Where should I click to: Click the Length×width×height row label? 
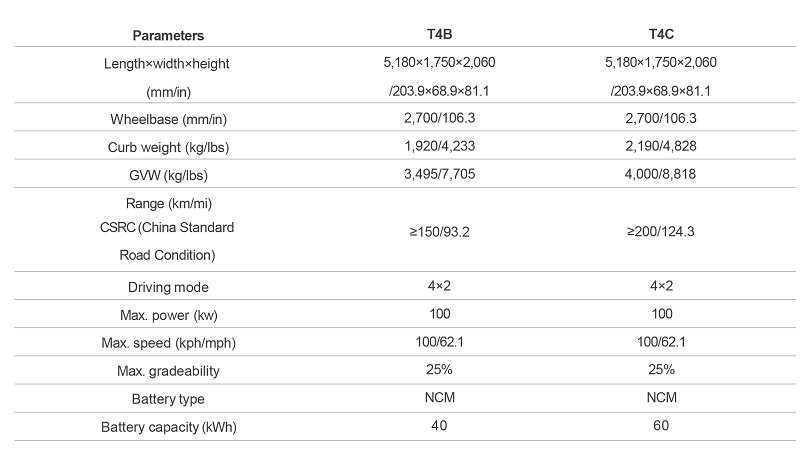(167, 63)
